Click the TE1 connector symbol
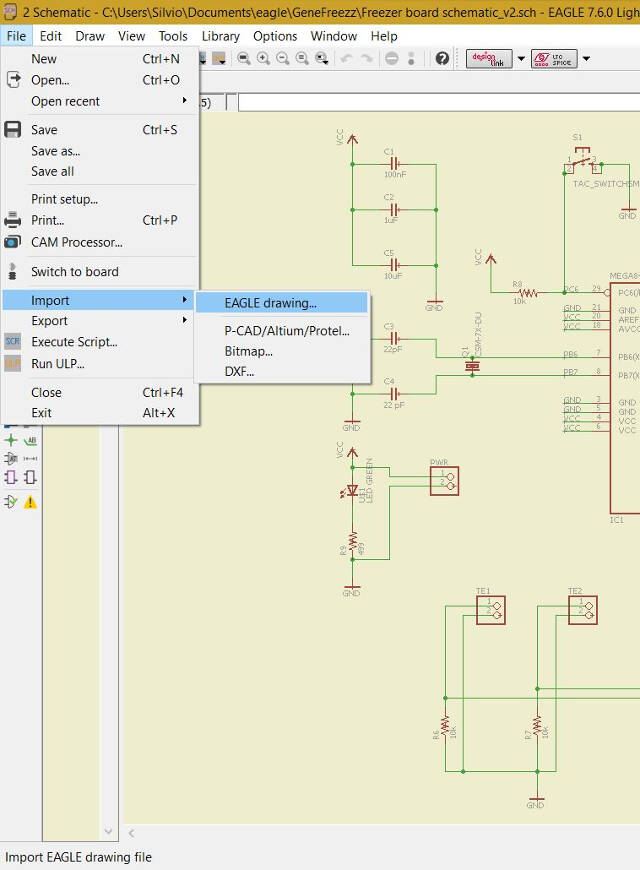This screenshot has height=870, width=640. coord(491,610)
